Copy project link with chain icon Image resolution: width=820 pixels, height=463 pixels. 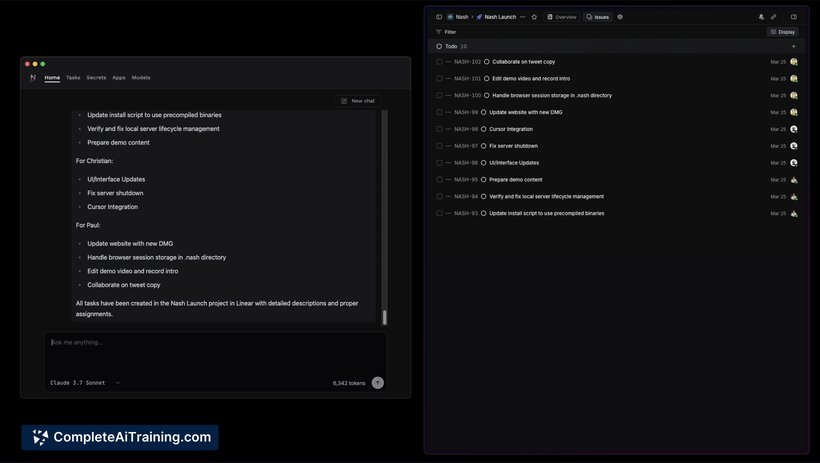click(773, 17)
